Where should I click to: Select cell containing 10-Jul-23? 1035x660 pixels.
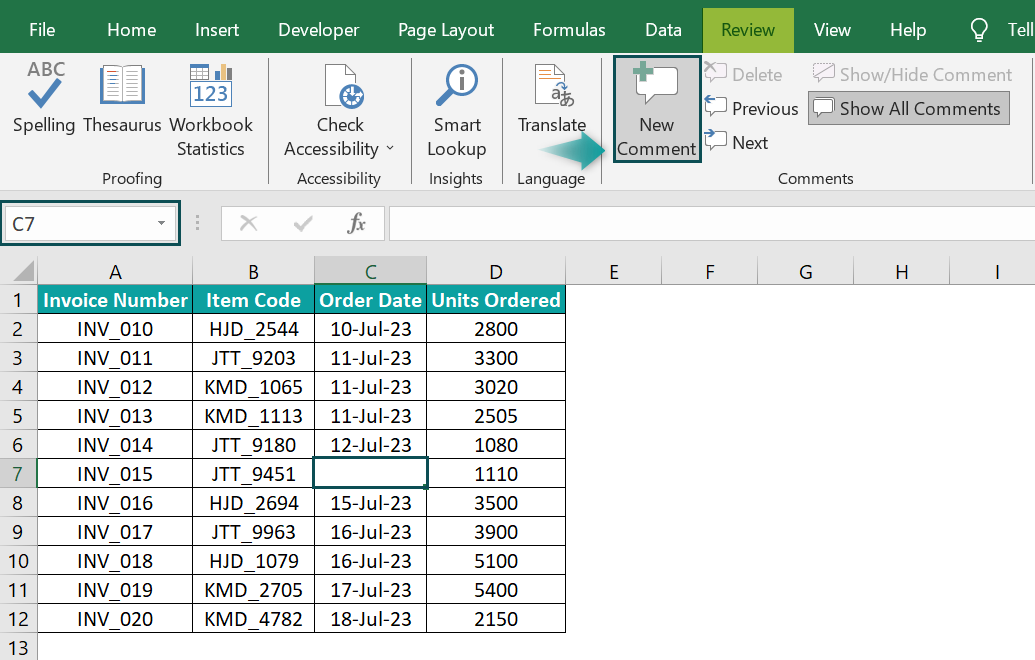[370, 329]
